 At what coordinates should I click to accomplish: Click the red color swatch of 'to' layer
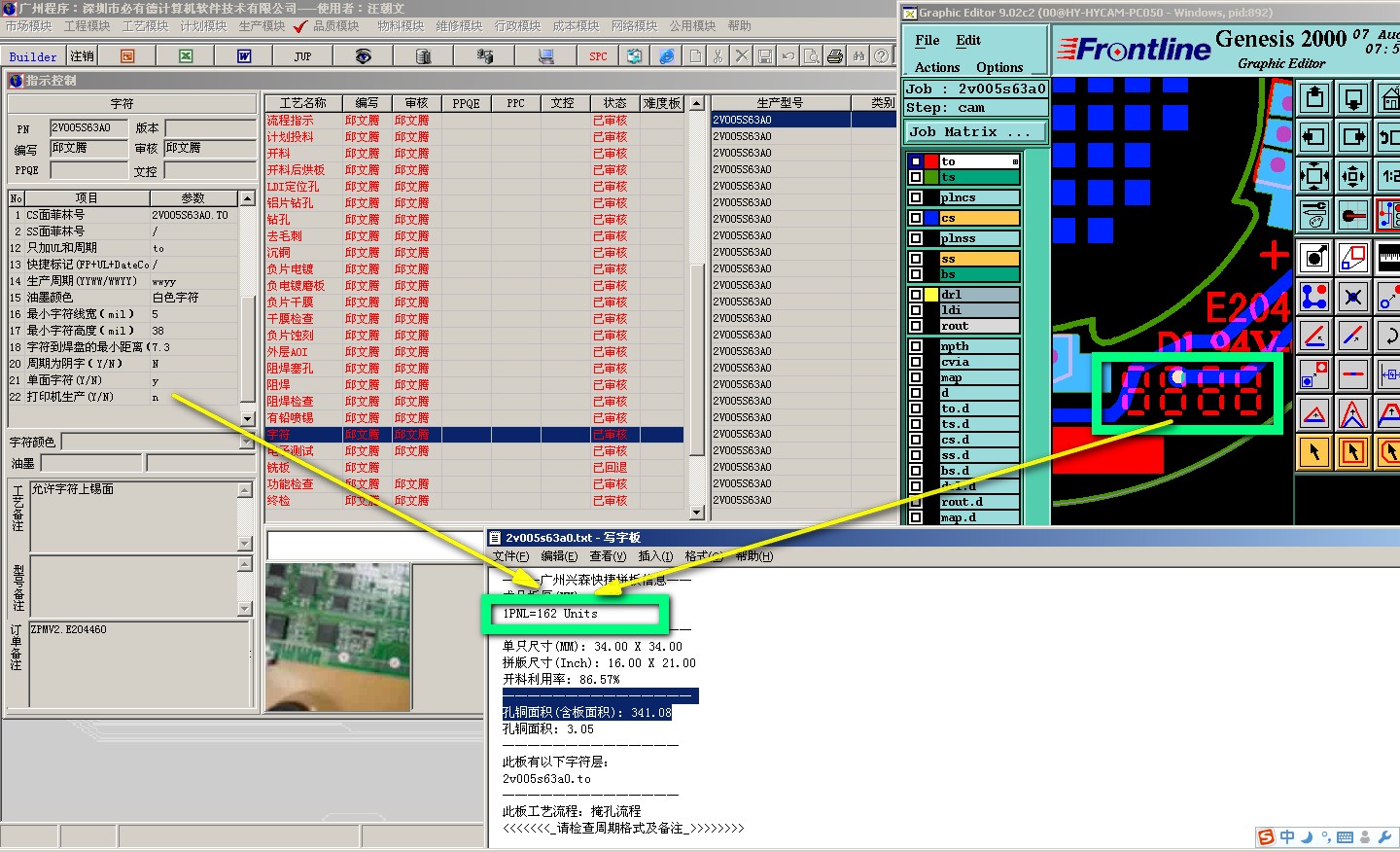931,161
